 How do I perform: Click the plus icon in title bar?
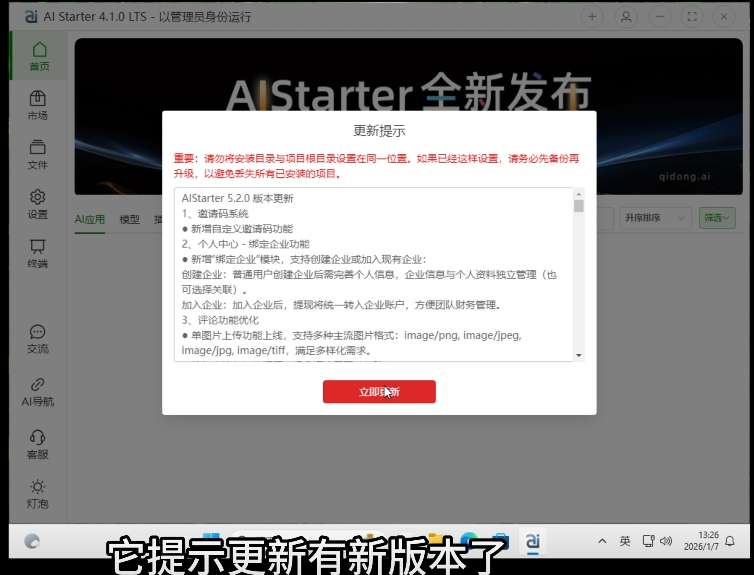coord(592,17)
